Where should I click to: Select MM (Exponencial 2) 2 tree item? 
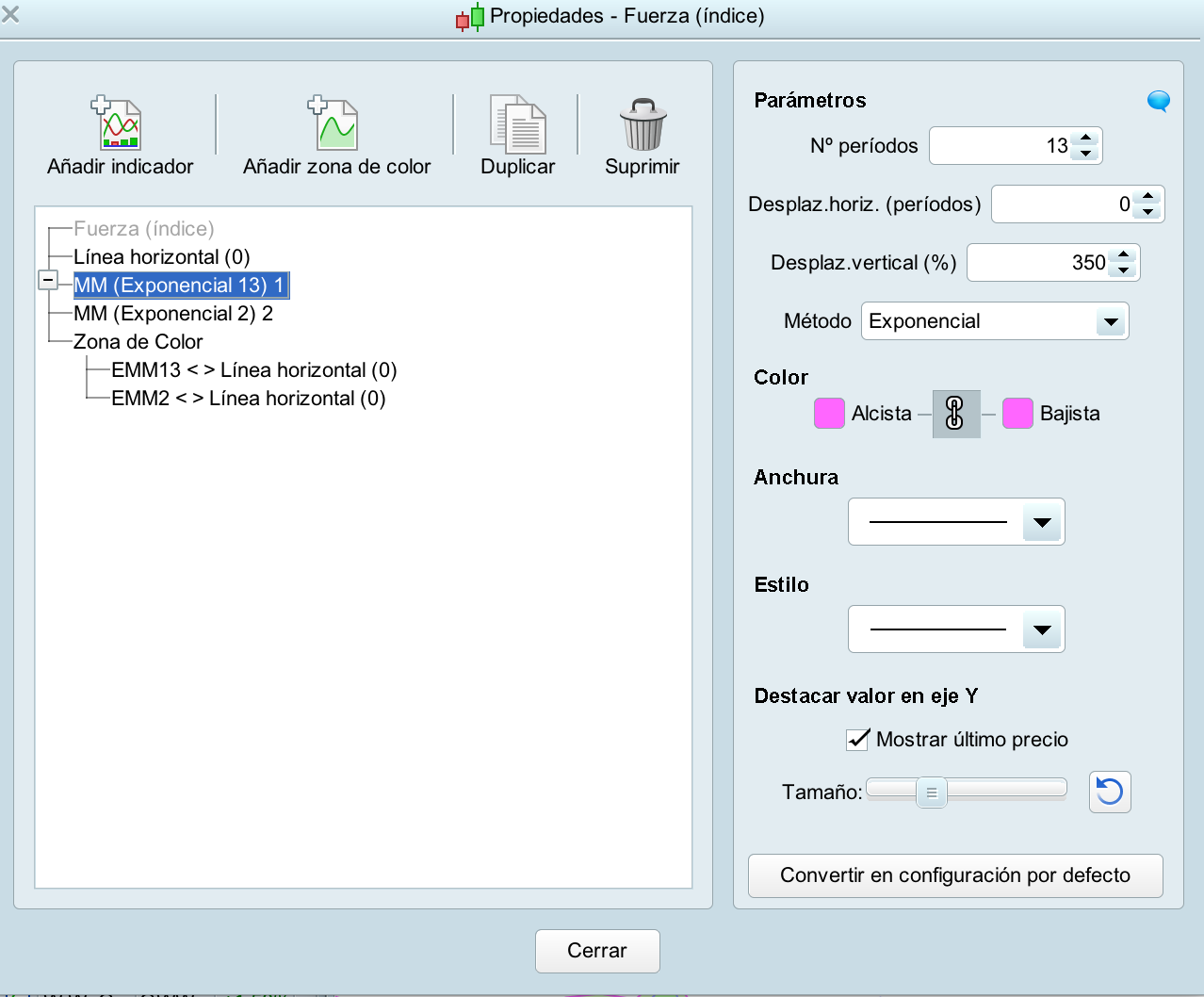(173, 314)
